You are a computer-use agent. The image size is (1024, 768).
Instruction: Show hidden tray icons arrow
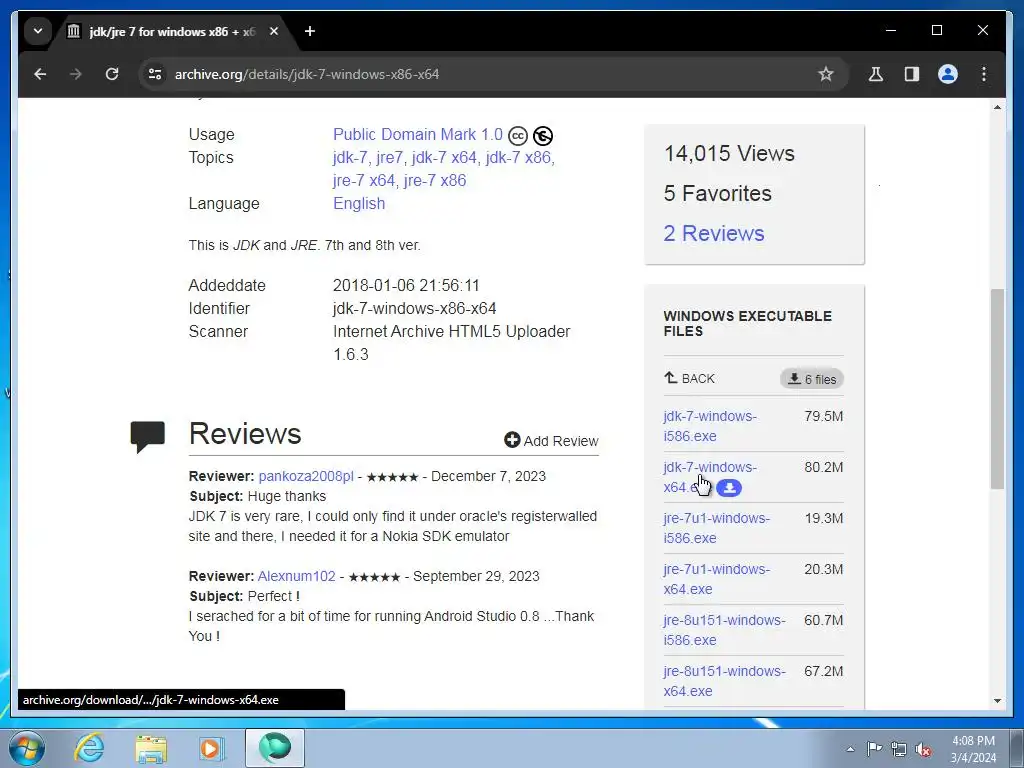(x=850, y=749)
